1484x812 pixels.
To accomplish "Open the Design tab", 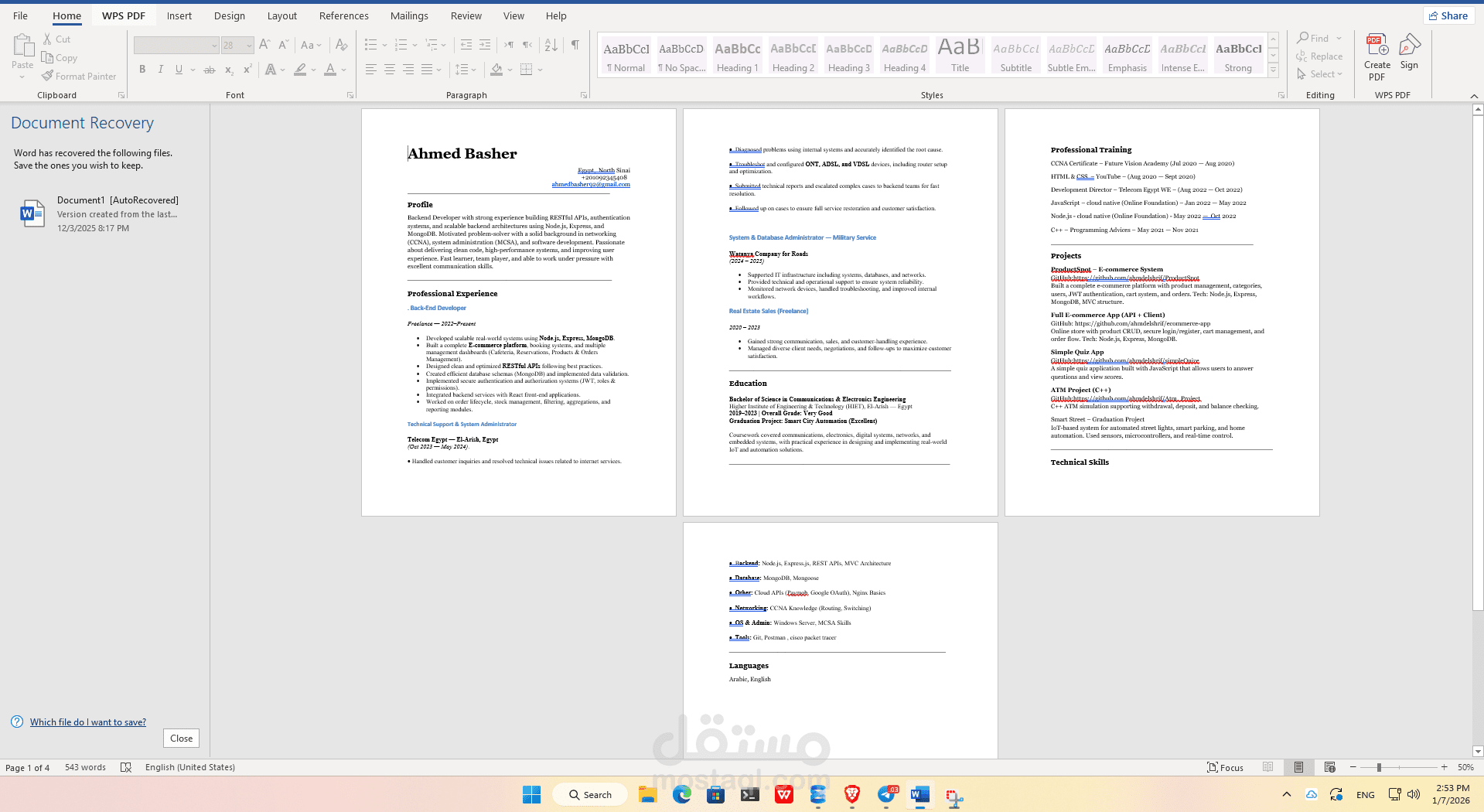I will pos(230,15).
